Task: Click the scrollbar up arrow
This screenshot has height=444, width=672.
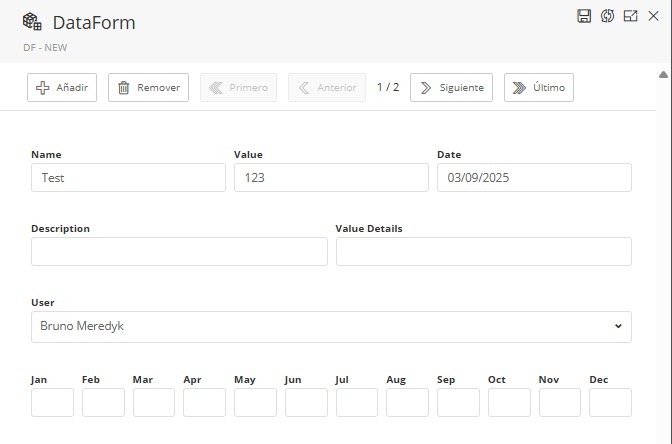Action: (663, 75)
